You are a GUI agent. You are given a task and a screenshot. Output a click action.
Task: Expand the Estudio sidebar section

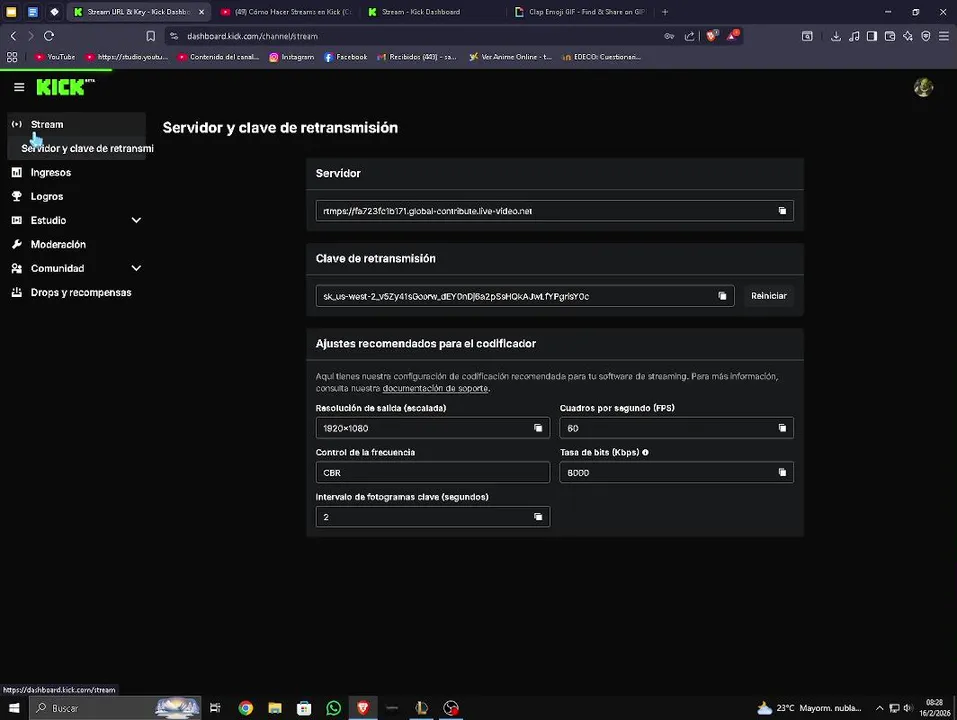pos(136,220)
